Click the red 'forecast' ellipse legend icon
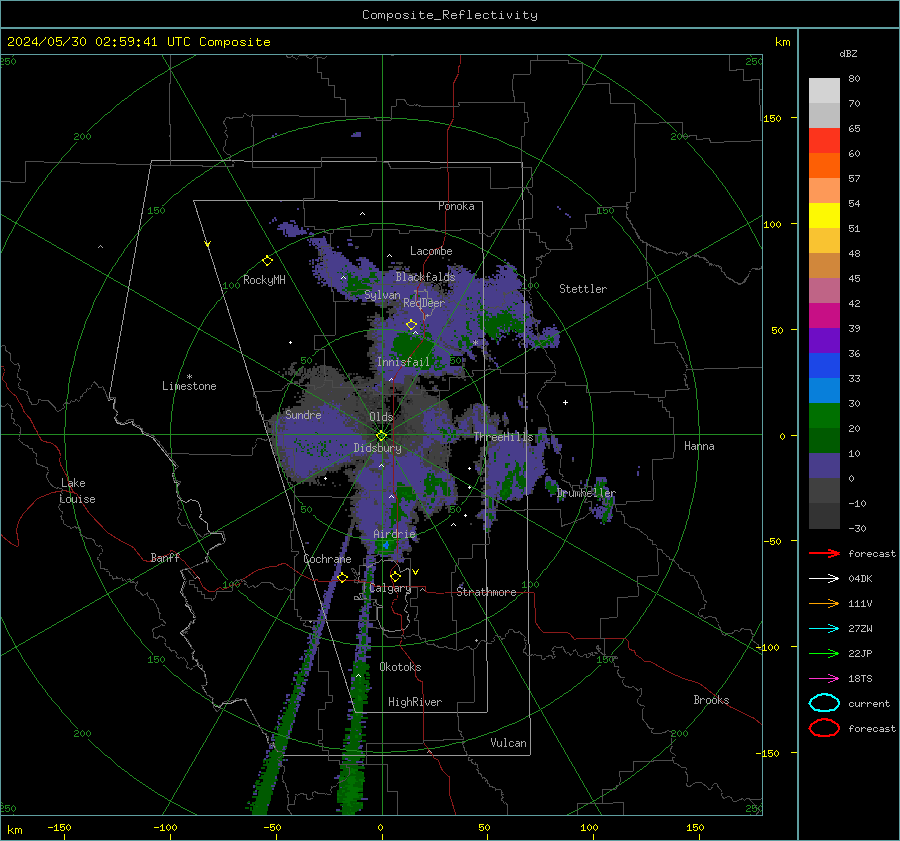This screenshot has width=900, height=841. click(x=824, y=728)
